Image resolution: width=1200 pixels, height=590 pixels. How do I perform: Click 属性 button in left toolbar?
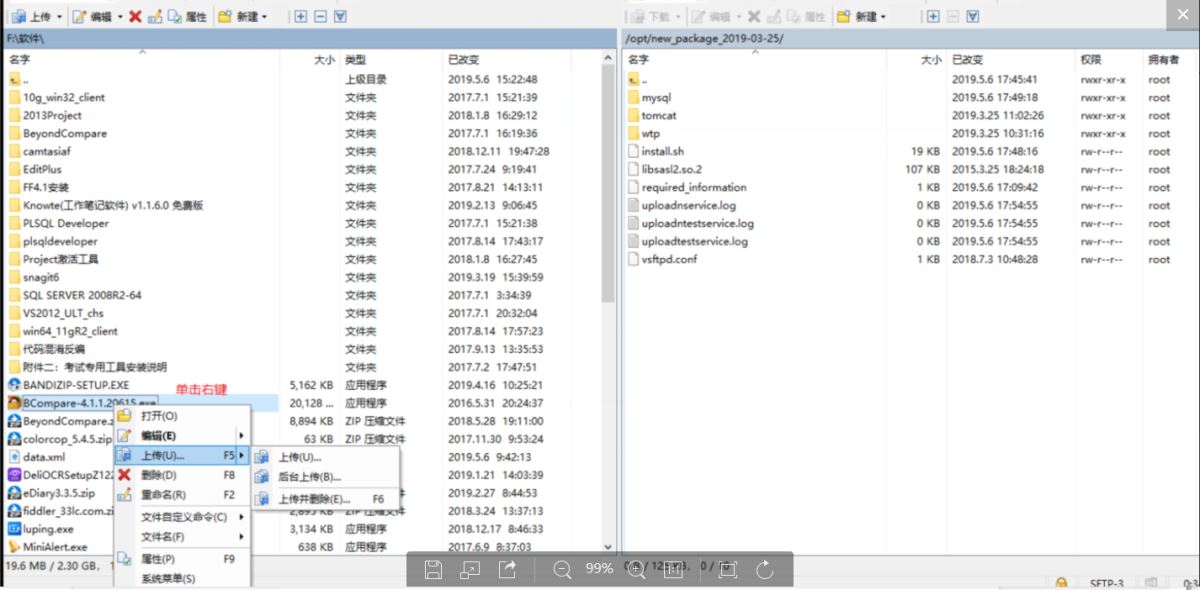[187, 16]
